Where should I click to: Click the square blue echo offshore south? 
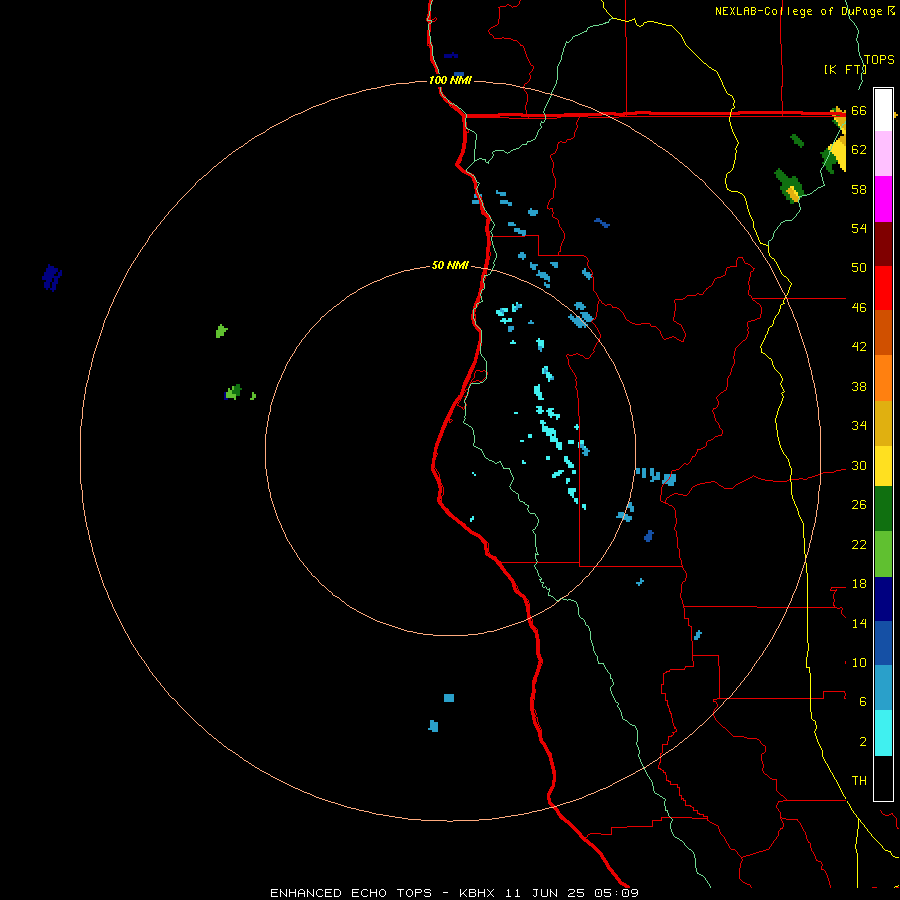[449, 698]
